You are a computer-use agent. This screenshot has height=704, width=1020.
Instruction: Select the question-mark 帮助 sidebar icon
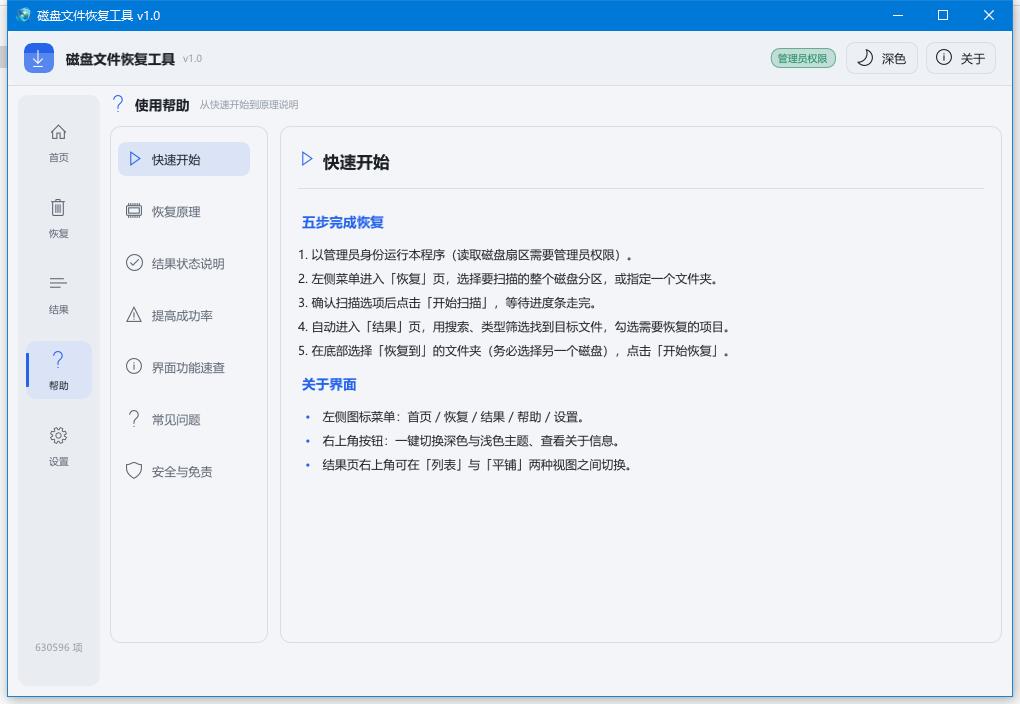tap(59, 359)
